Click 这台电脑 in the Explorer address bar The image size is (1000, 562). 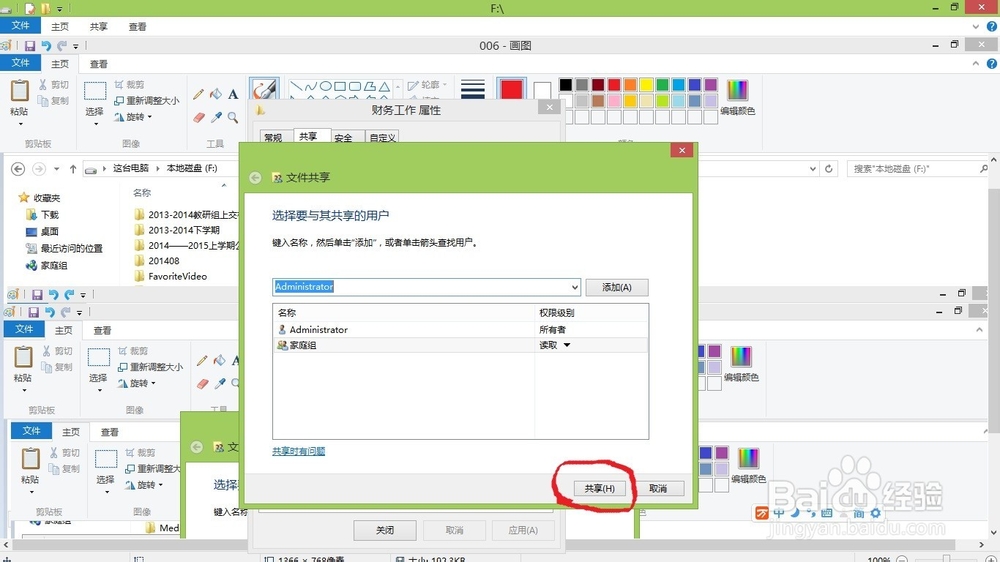tap(131, 168)
